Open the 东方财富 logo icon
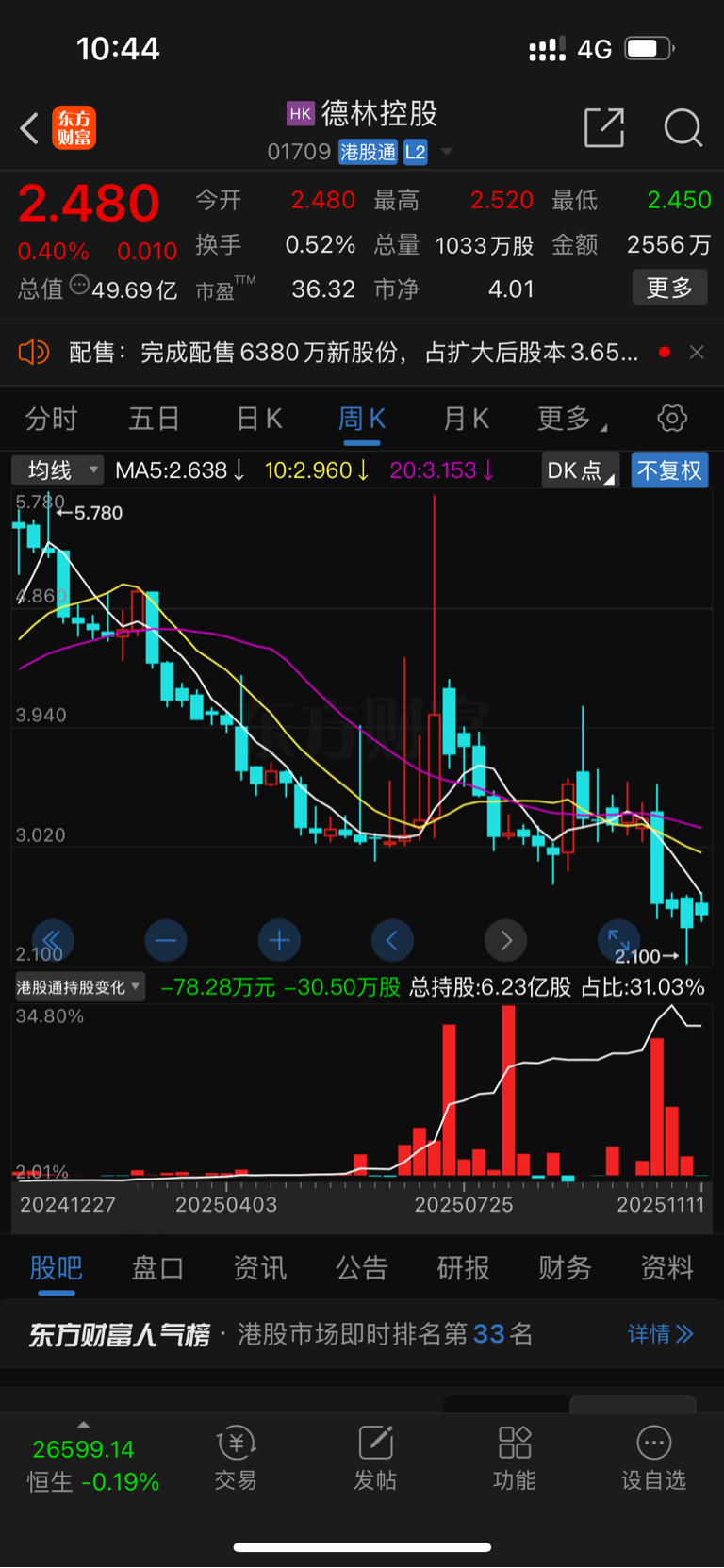Viewport: 724px width, 1568px height. coord(74,128)
